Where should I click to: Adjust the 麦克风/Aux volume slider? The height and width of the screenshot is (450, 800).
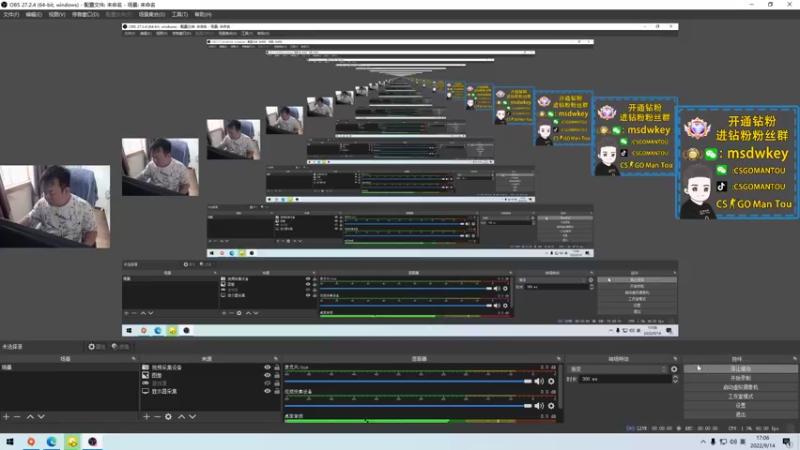pos(409,381)
